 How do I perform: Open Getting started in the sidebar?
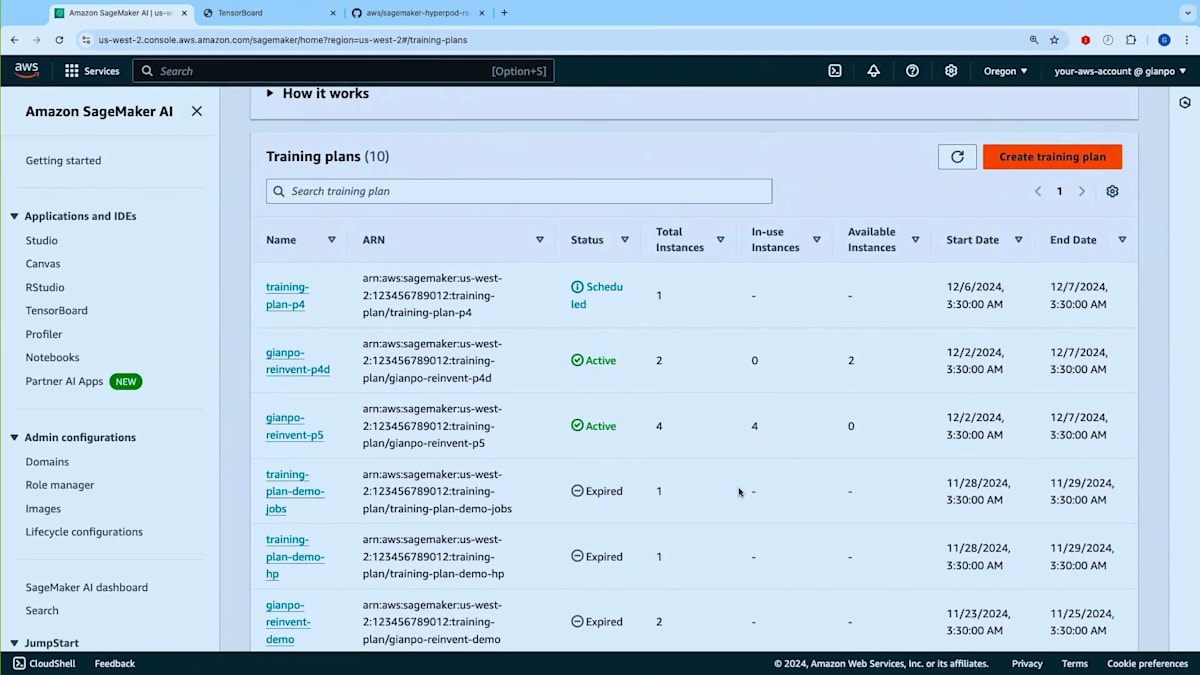point(63,160)
